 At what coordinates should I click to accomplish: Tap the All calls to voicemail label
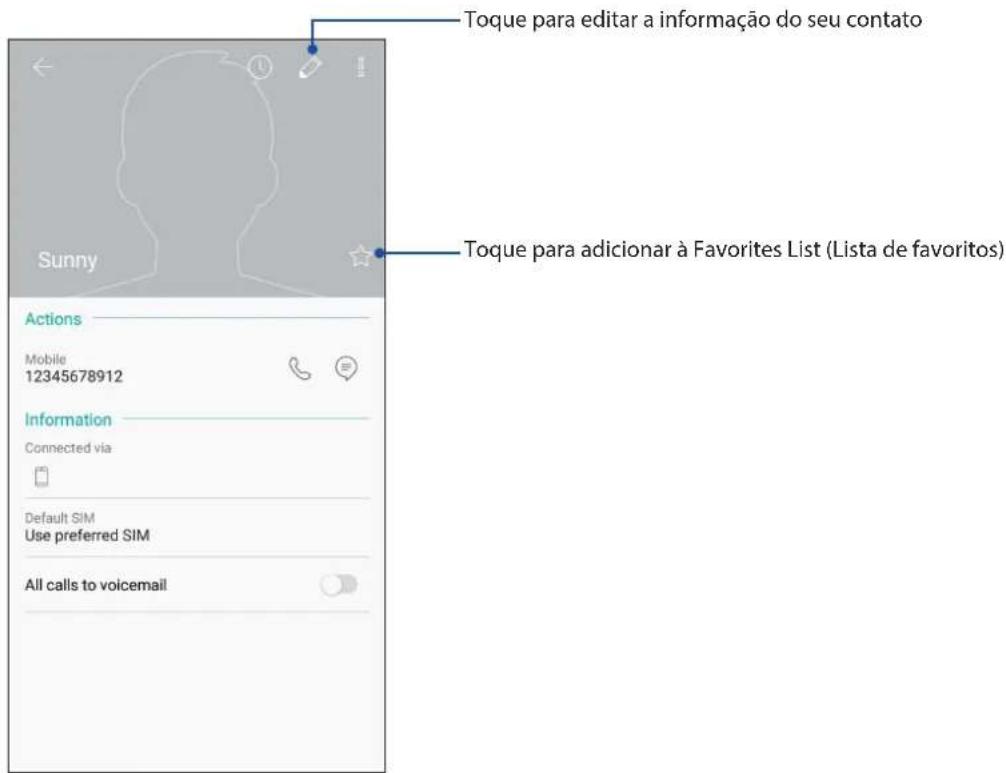click(96, 585)
